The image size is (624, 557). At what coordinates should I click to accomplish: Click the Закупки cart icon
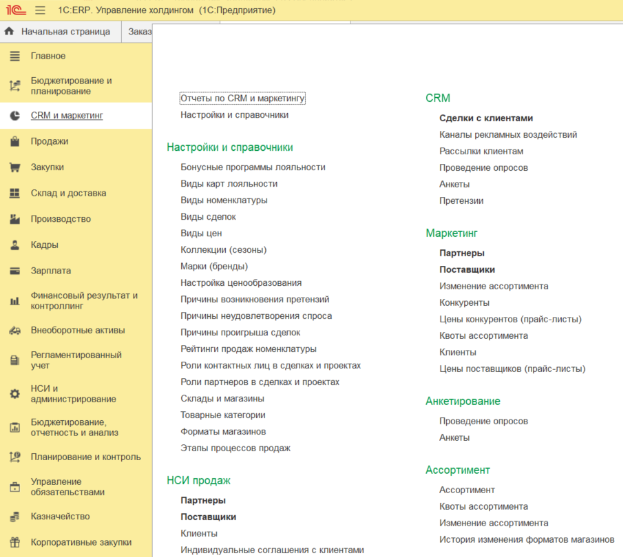pyautogui.click(x=15, y=167)
